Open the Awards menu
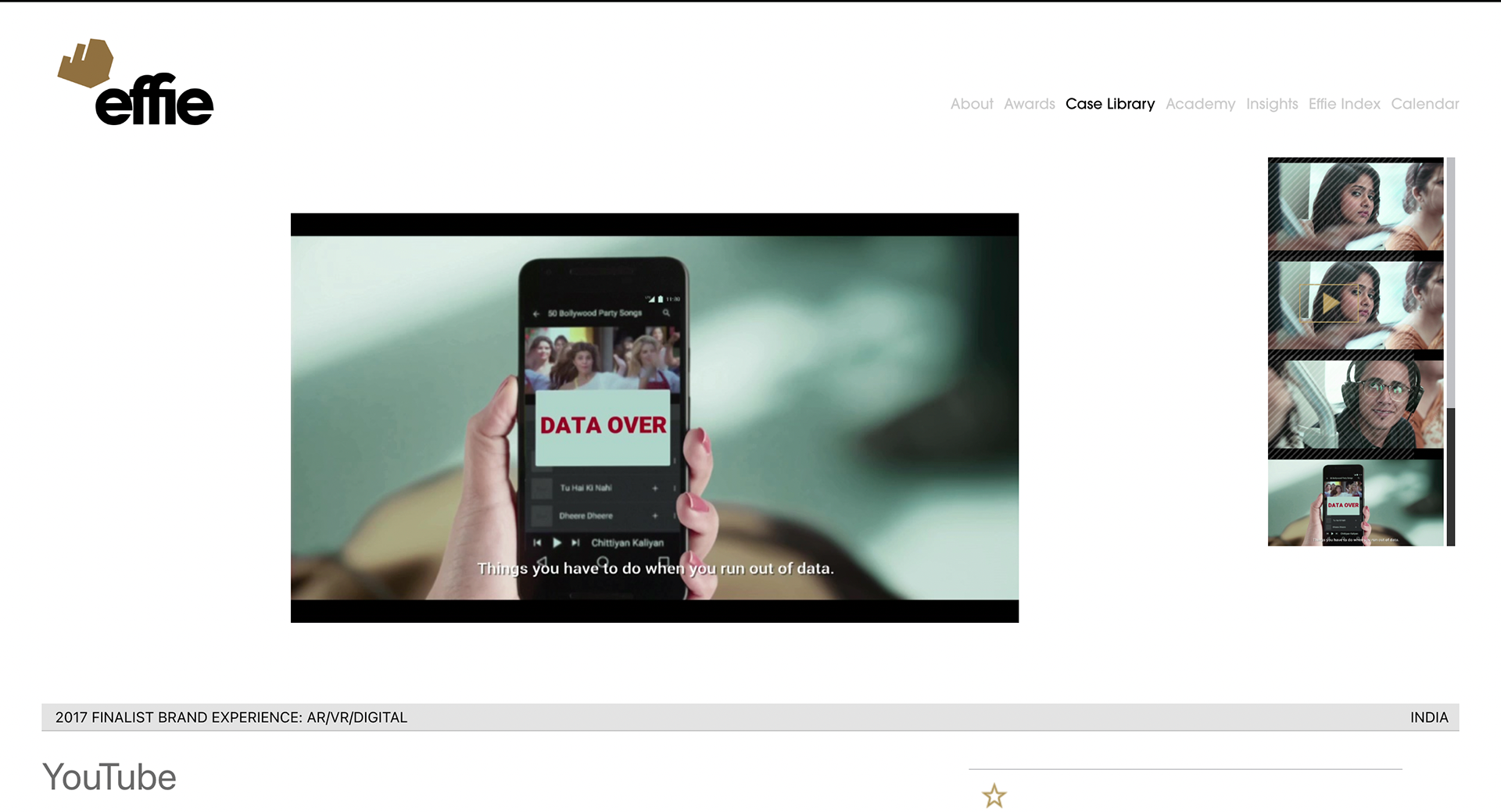The width and height of the screenshot is (1501, 812). point(1029,104)
